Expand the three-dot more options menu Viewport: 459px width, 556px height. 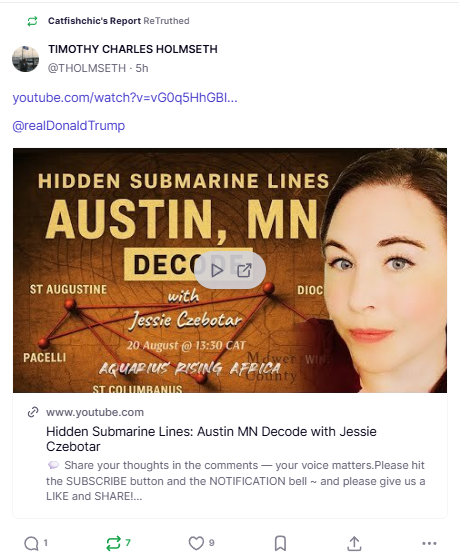pos(429,543)
